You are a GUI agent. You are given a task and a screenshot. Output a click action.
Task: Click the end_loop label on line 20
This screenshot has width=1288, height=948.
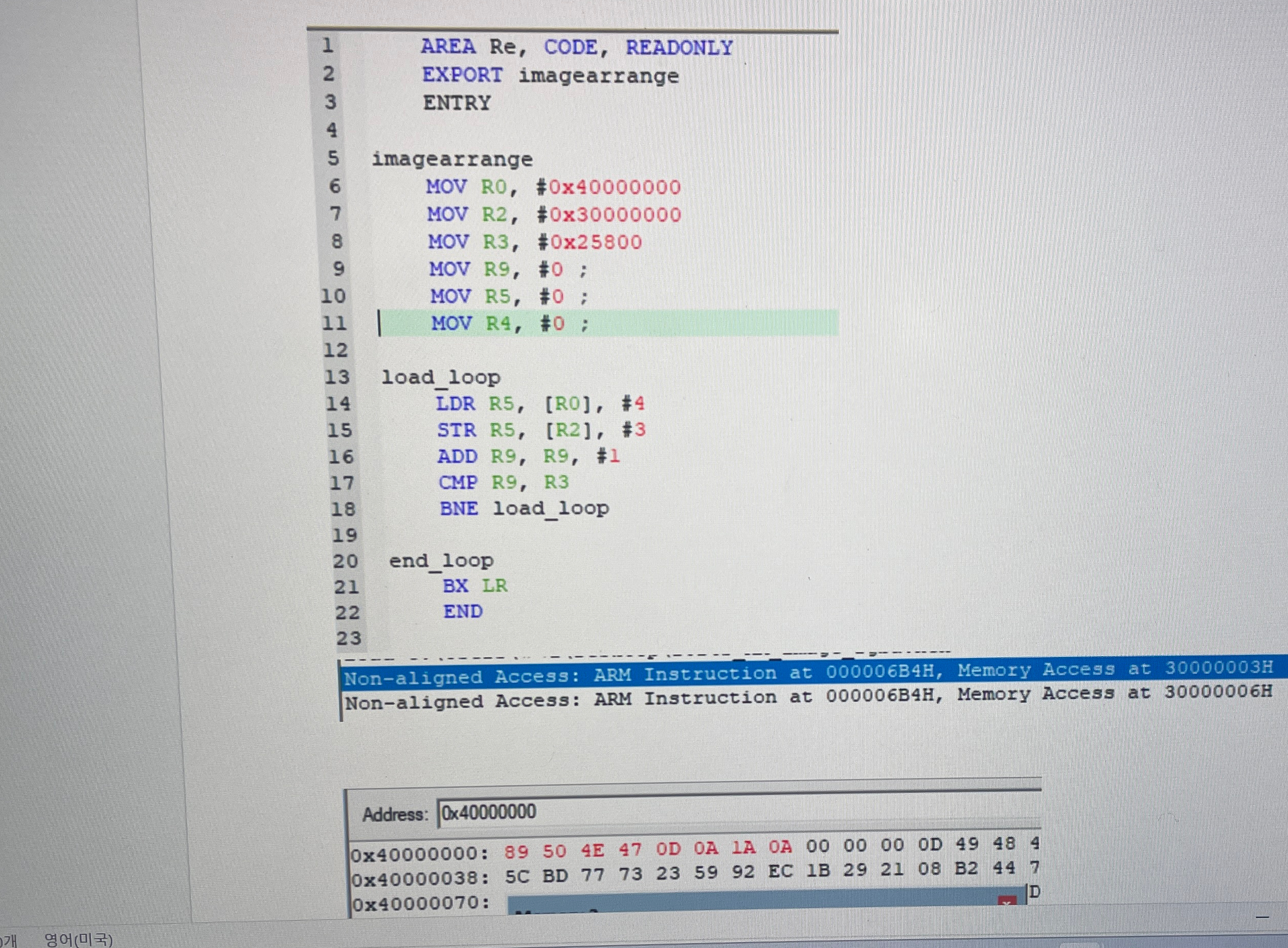441,560
